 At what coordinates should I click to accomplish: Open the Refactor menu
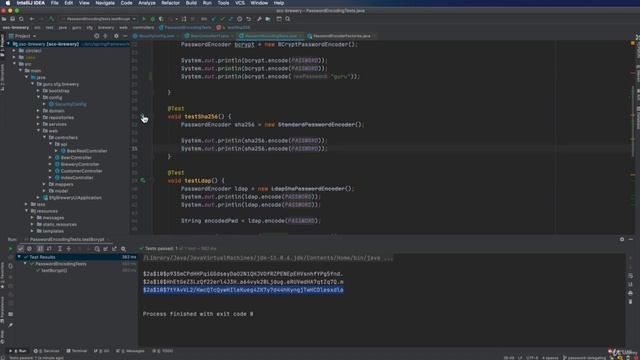pyautogui.click(x=170, y=3)
